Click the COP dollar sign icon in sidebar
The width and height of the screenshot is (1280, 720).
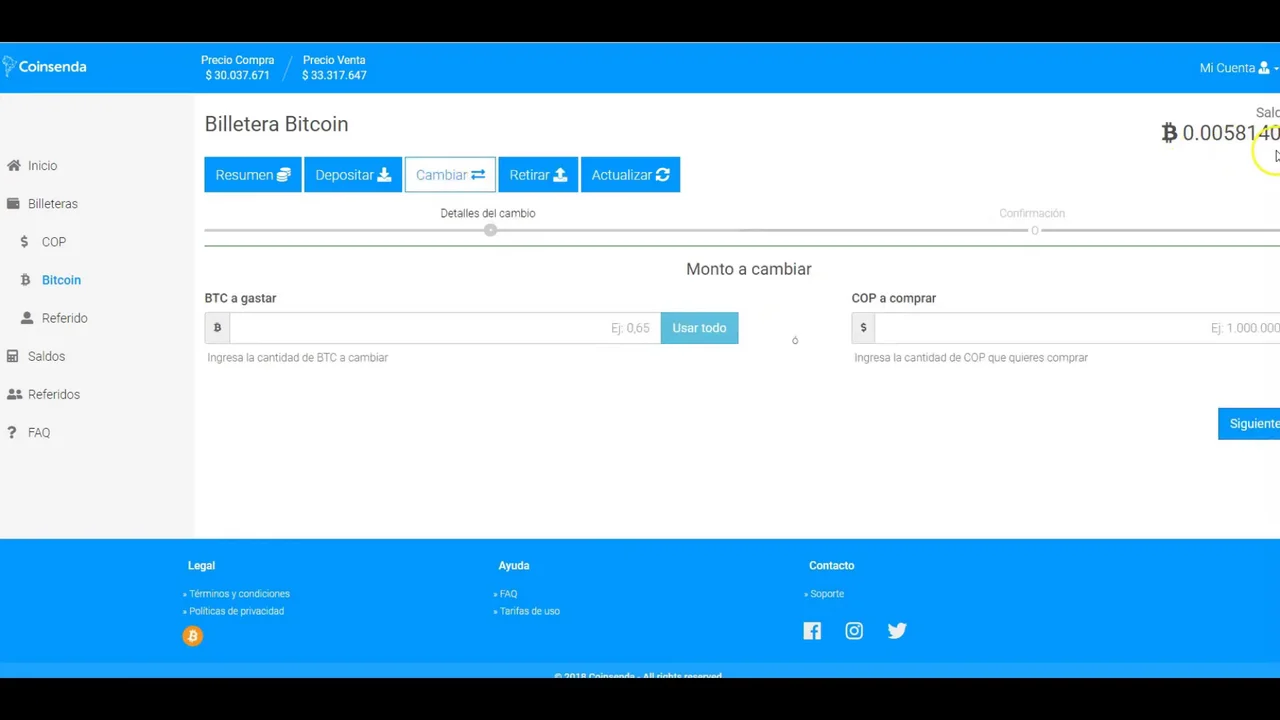click(x=25, y=242)
